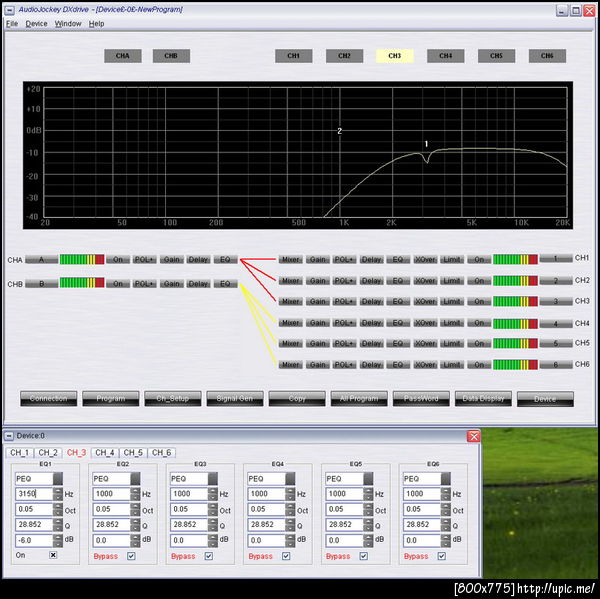Open the CHA Gain block
The image size is (600, 599).
[x=171, y=260]
